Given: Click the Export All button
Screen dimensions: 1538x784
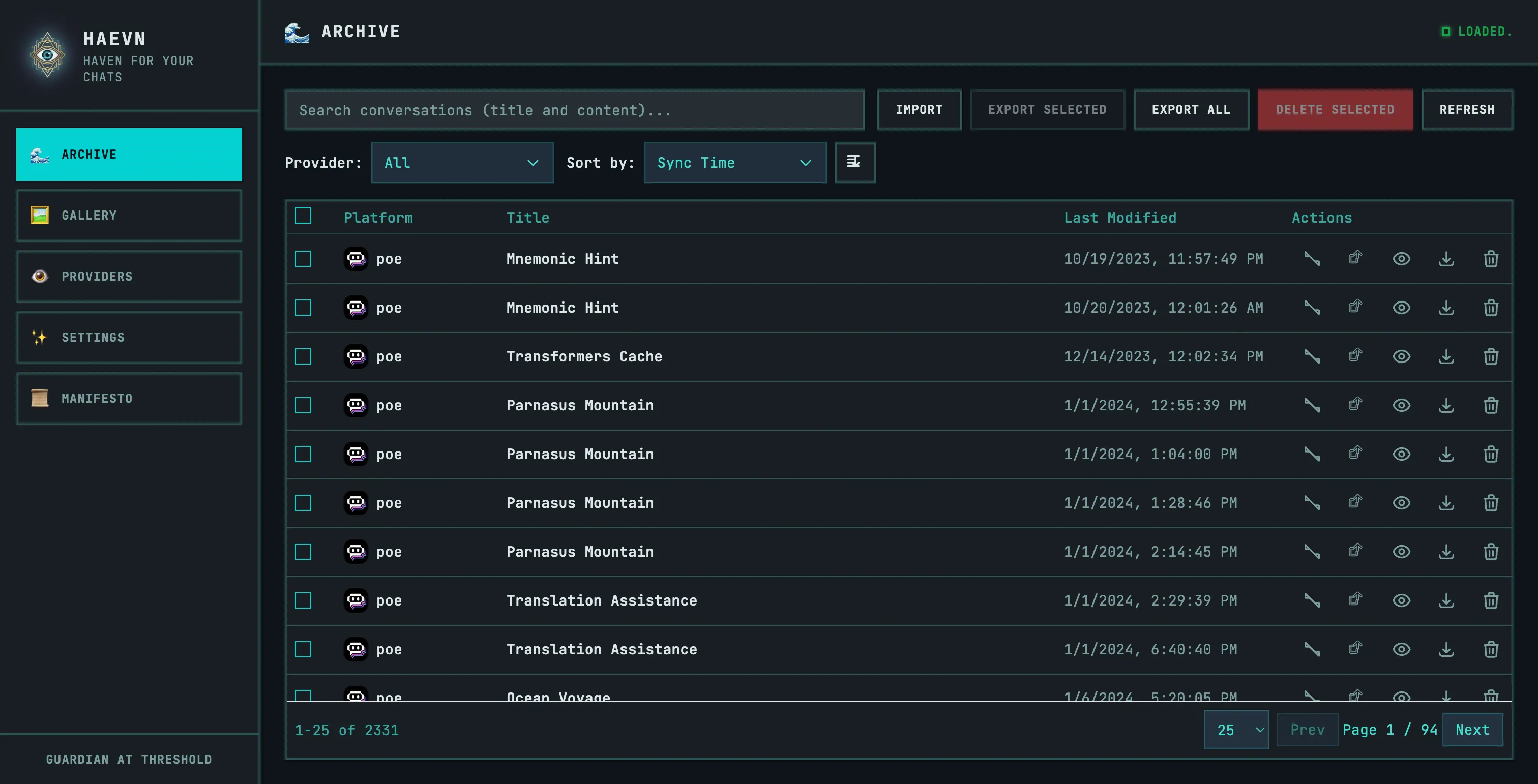Looking at the screenshot, I should pyautogui.click(x=1191, y=110).
